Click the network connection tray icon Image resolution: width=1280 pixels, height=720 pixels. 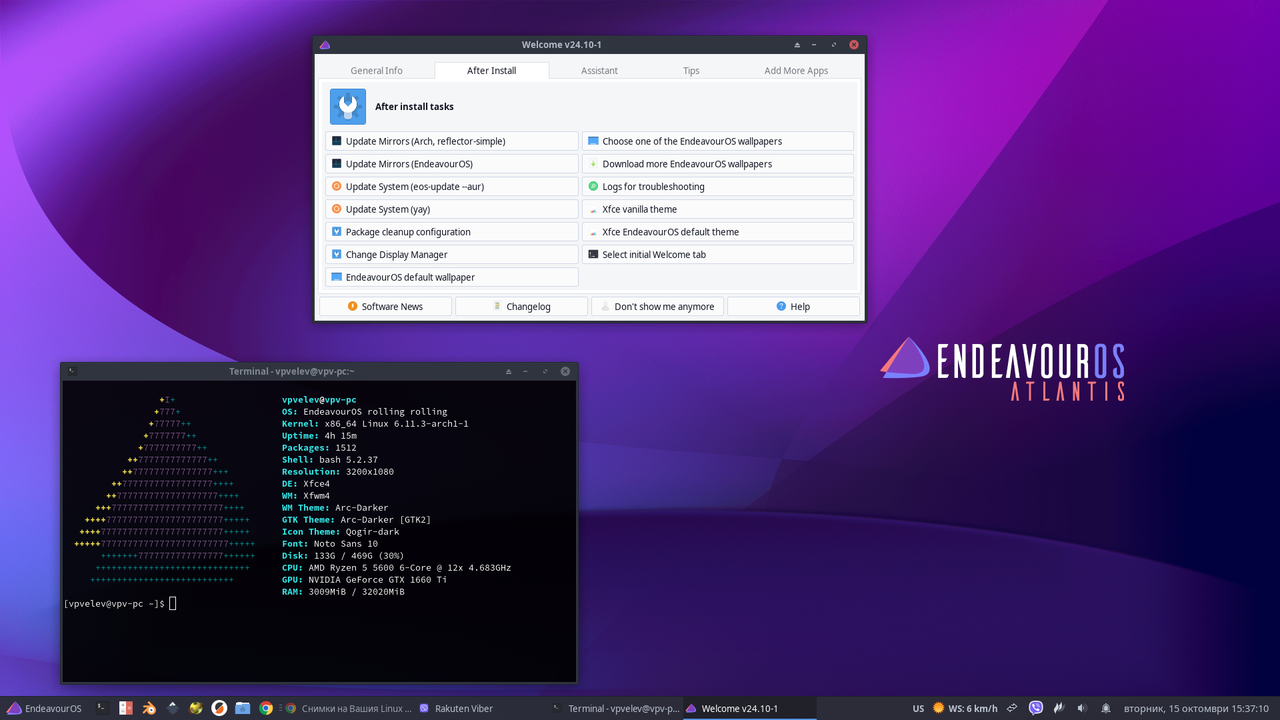point(1012,708)
